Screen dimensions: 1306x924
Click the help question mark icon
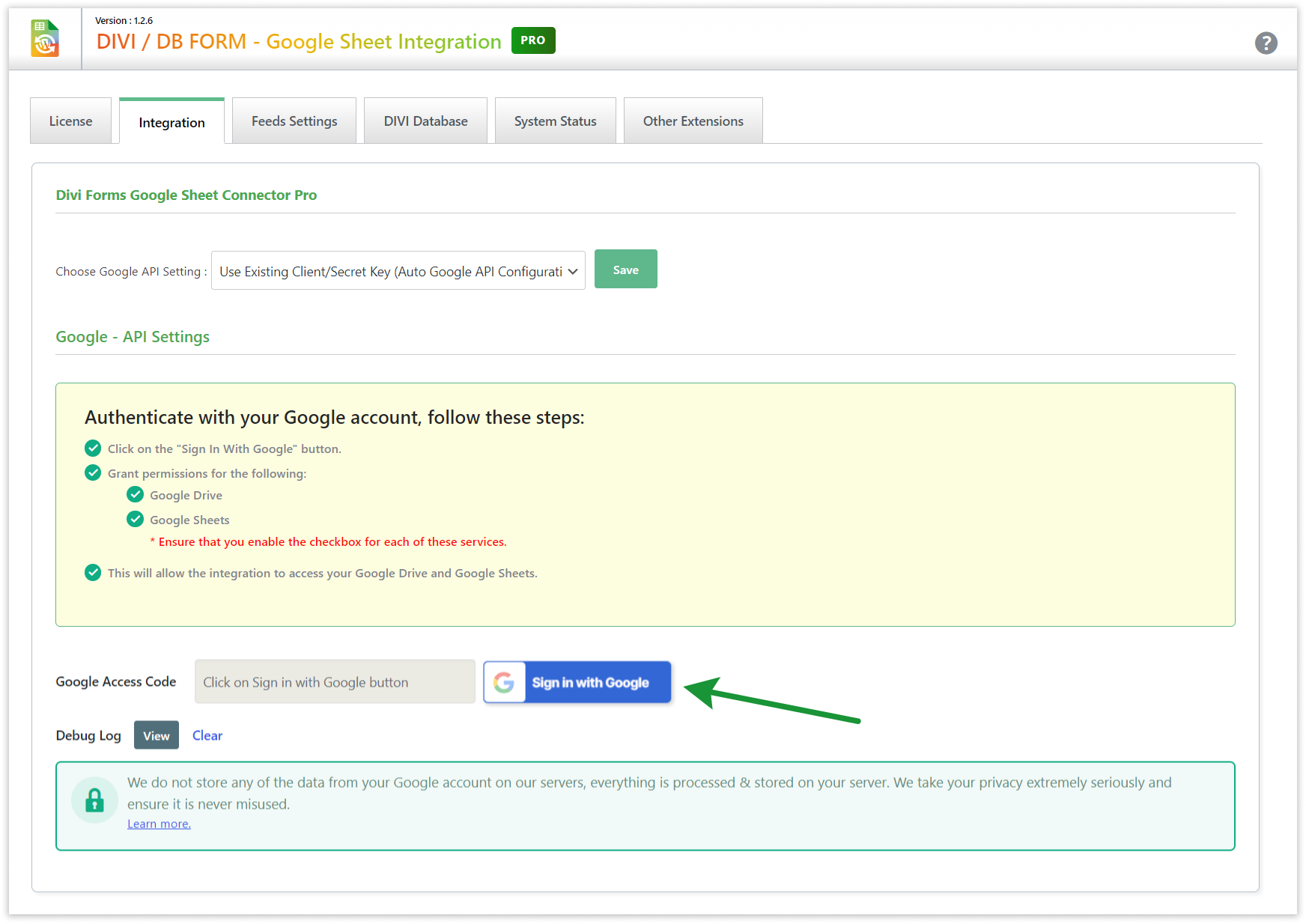[1266, 43]
